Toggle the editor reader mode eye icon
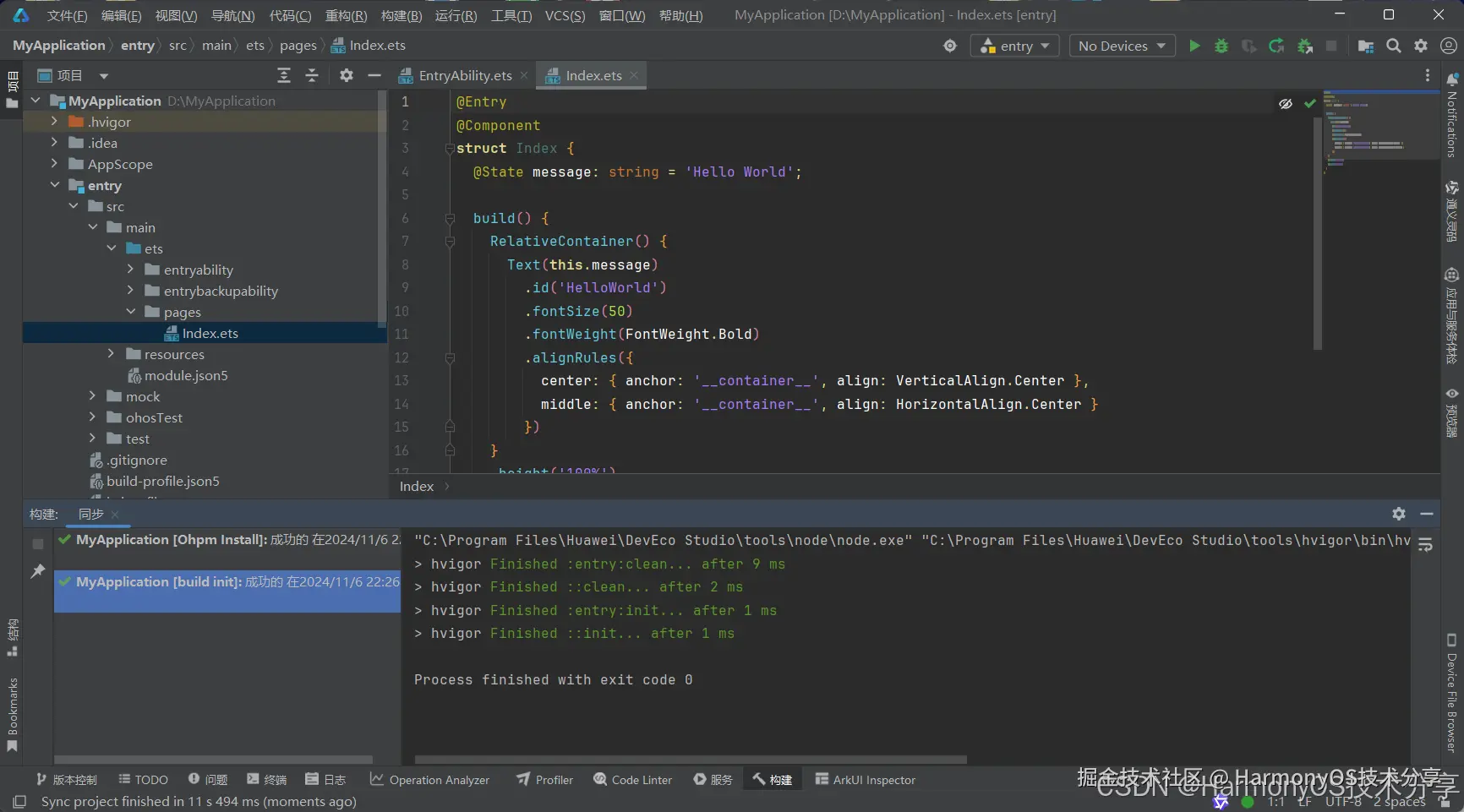 pos(1286,103)
